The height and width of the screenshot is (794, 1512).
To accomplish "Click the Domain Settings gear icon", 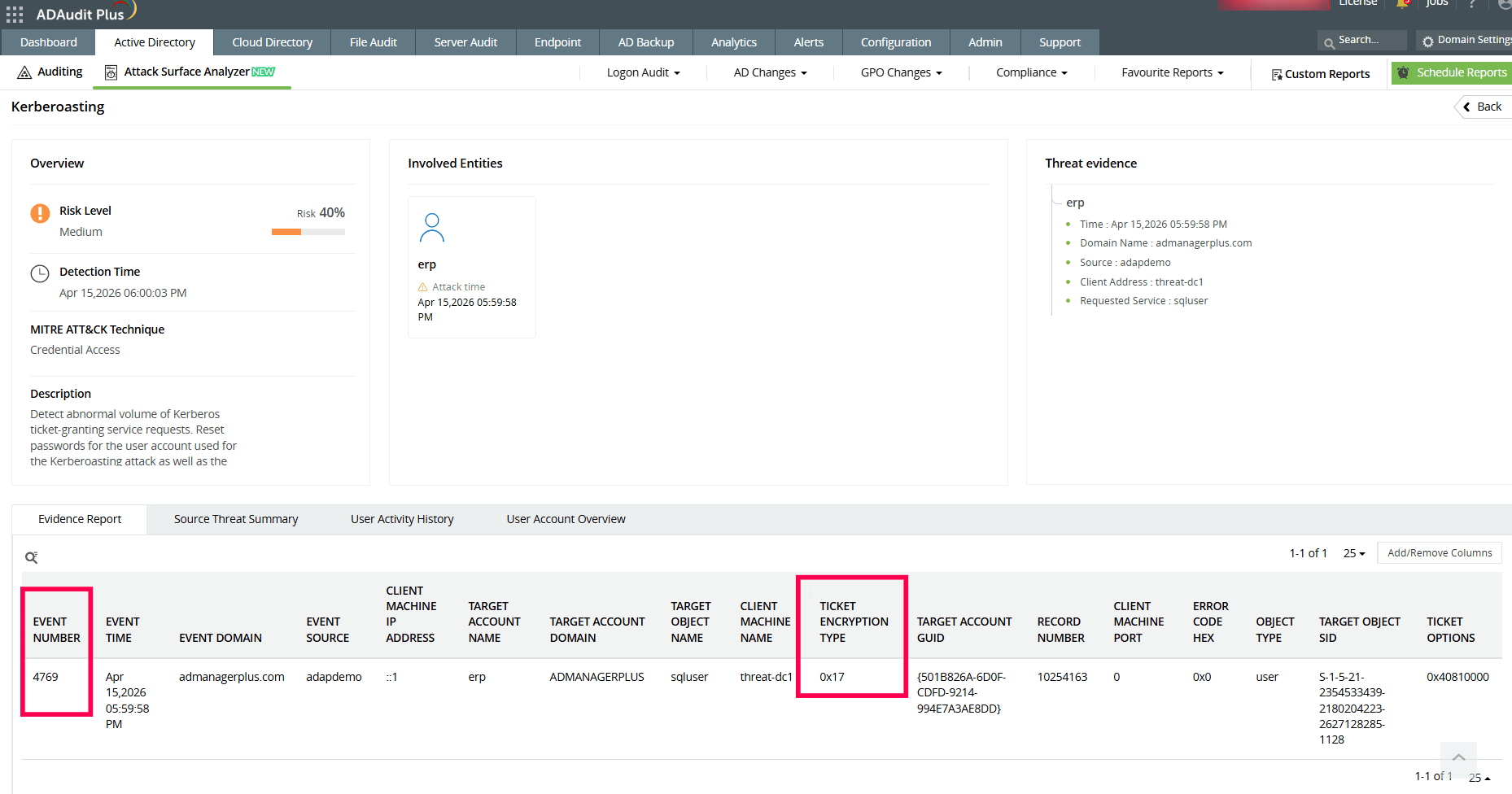I will click(x=1427, y=41).
